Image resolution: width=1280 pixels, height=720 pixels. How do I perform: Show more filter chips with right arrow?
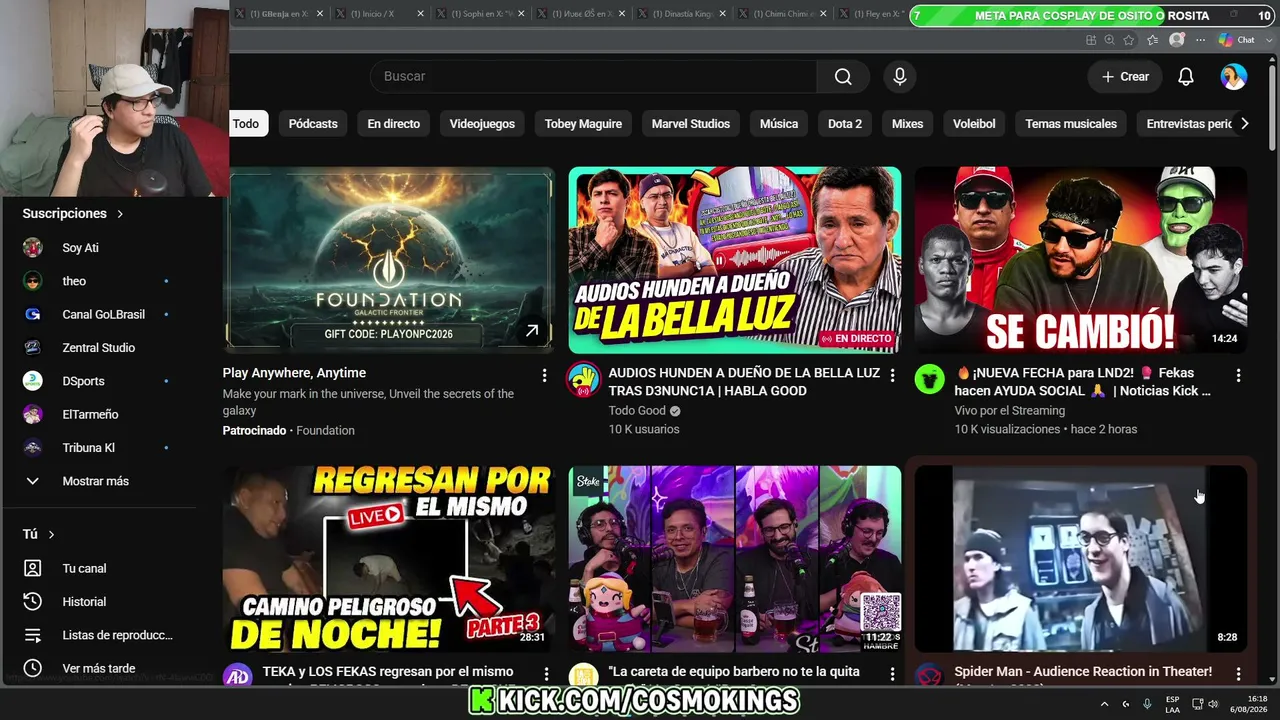[1244, 124]
